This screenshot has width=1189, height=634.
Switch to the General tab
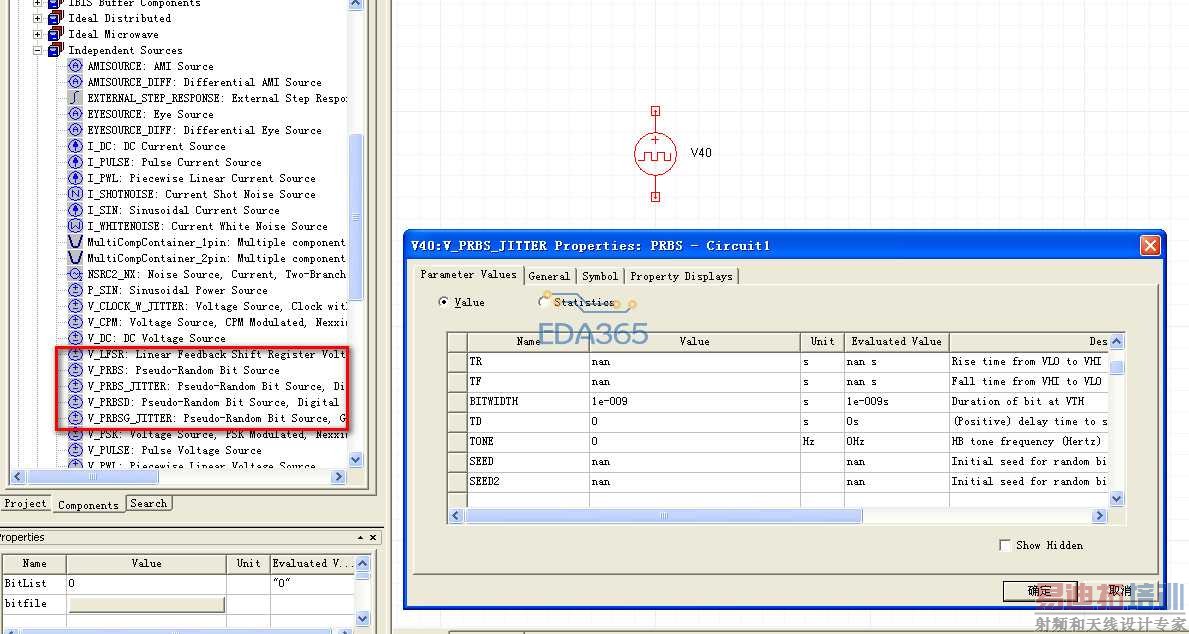pos(549,276)
